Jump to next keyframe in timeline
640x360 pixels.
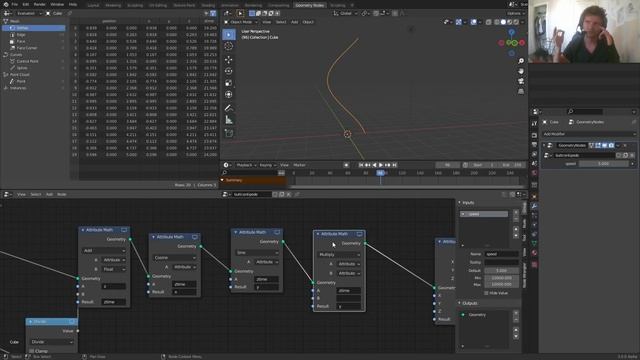tap(387, 165)
